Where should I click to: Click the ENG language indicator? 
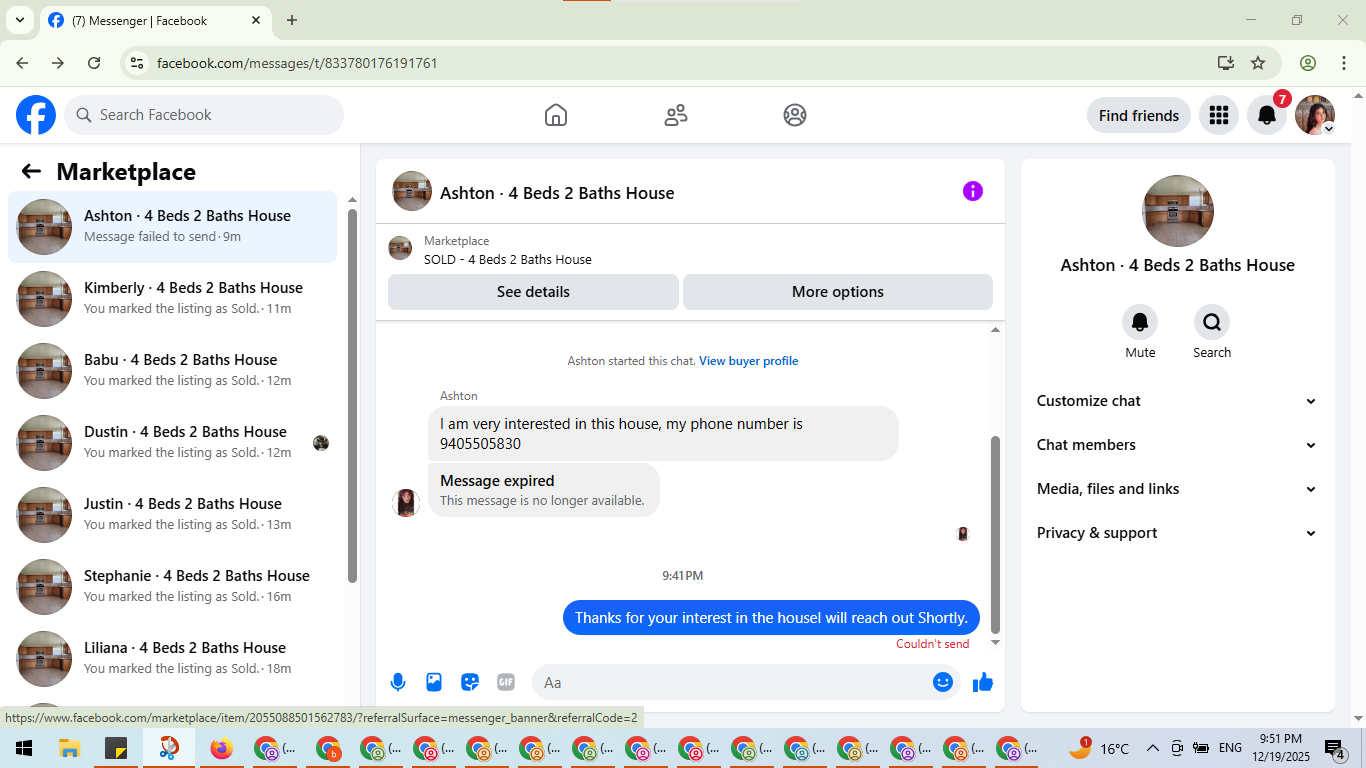pos(1230,748)
